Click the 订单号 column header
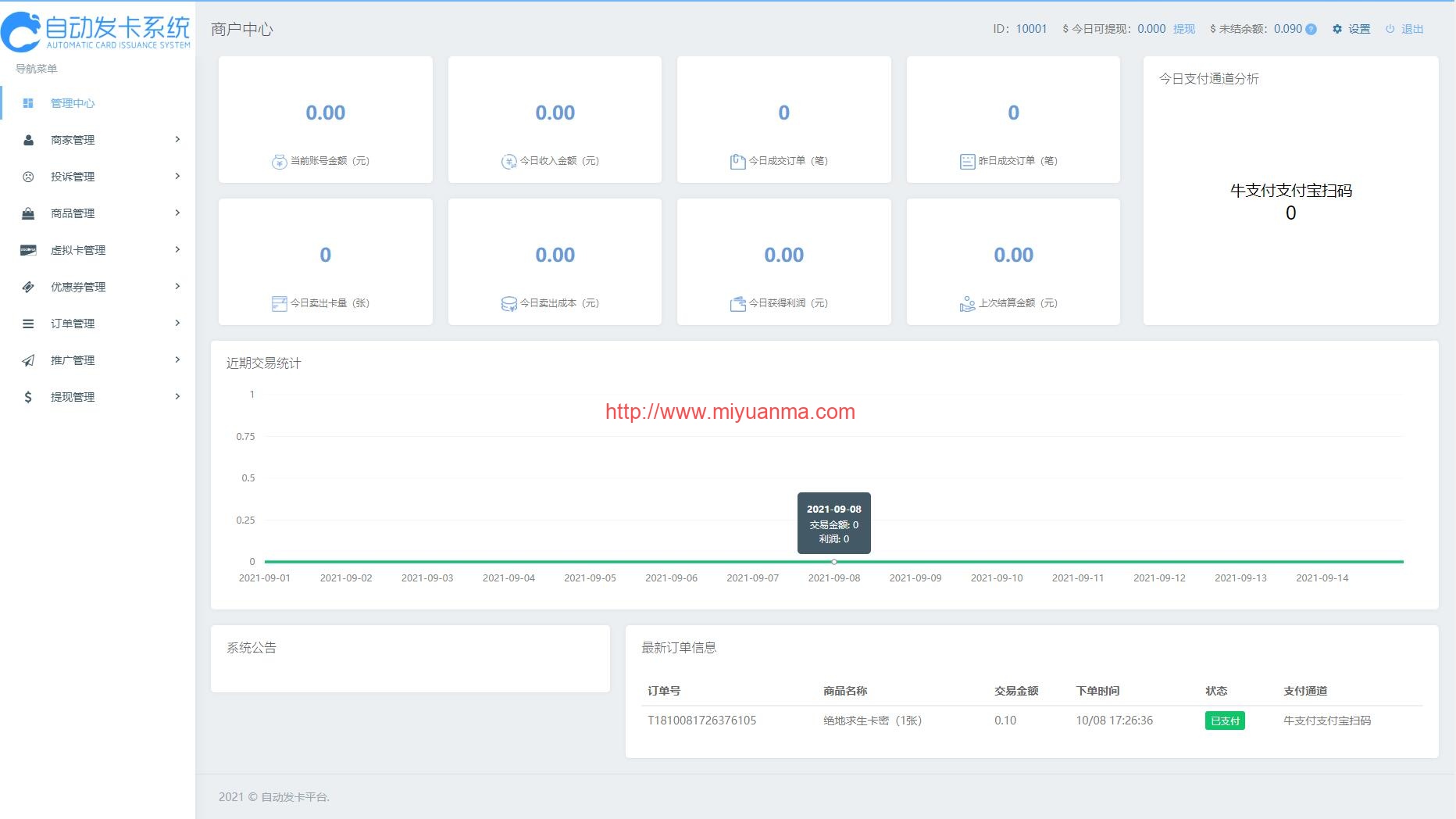Screen dimensions: 1456x819 (x=664, y=691)
